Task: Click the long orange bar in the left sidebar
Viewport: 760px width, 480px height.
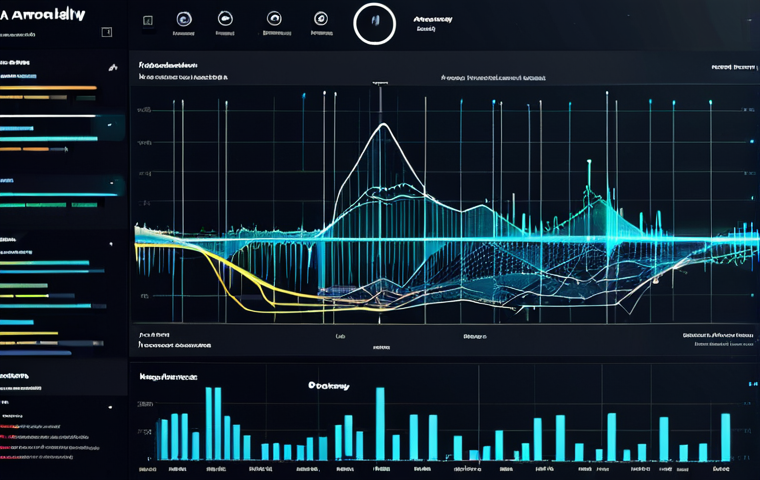Action: (48, 88)
